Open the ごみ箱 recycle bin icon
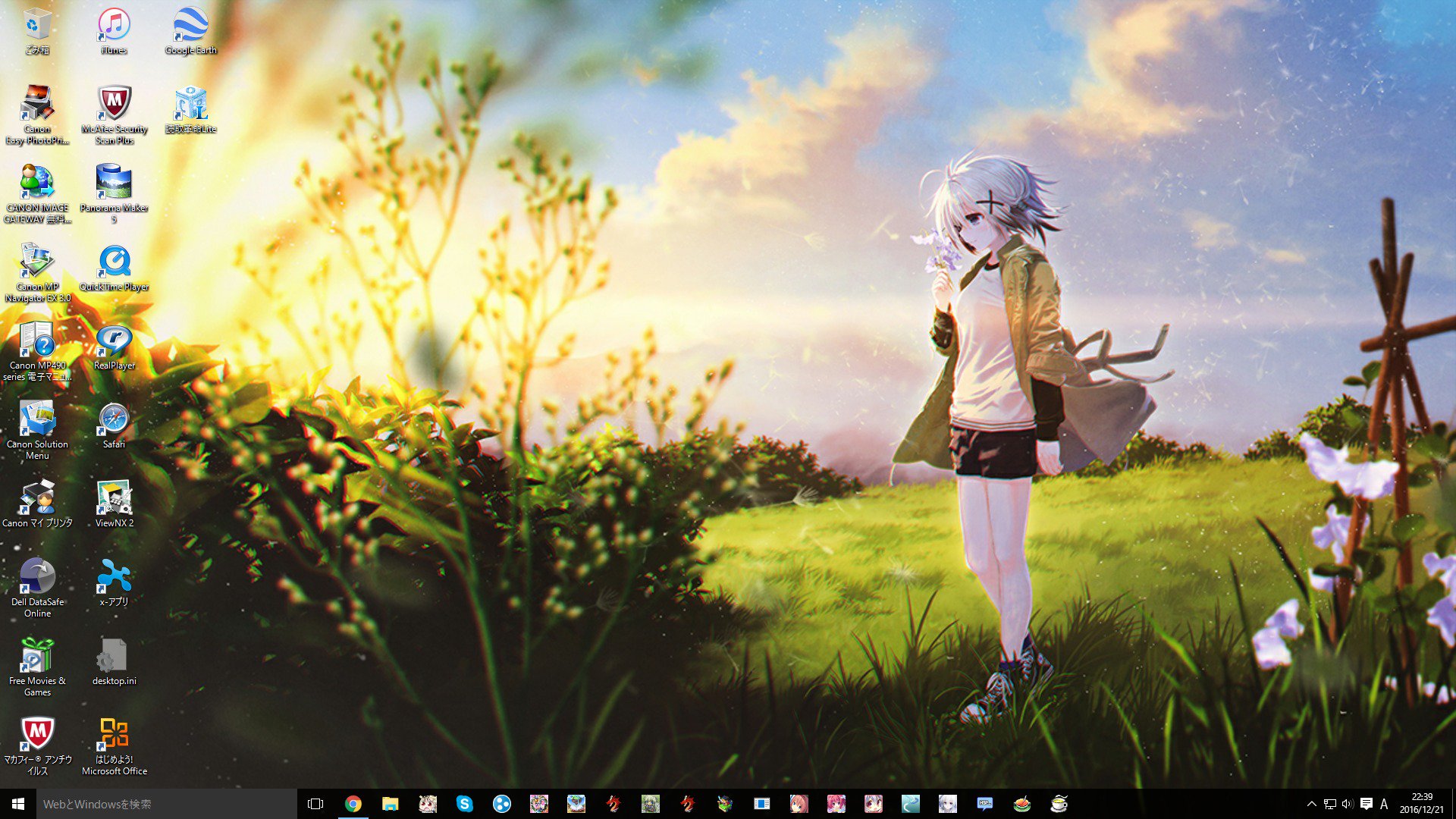 tap(37, 31)
